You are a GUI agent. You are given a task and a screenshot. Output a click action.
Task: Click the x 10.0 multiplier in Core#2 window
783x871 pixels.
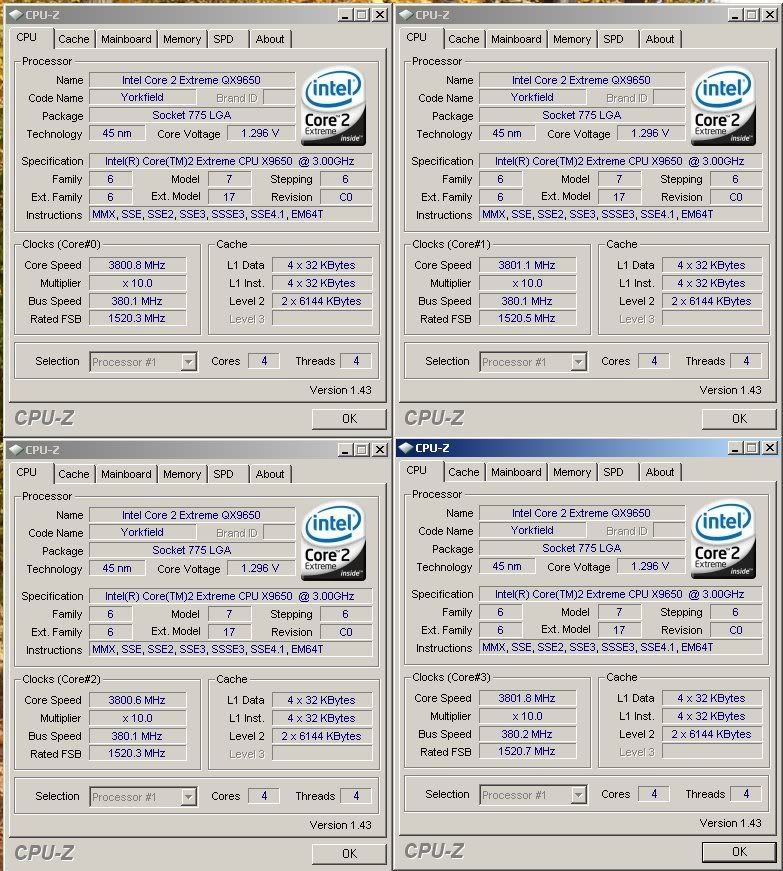click(x=137, y=718)
